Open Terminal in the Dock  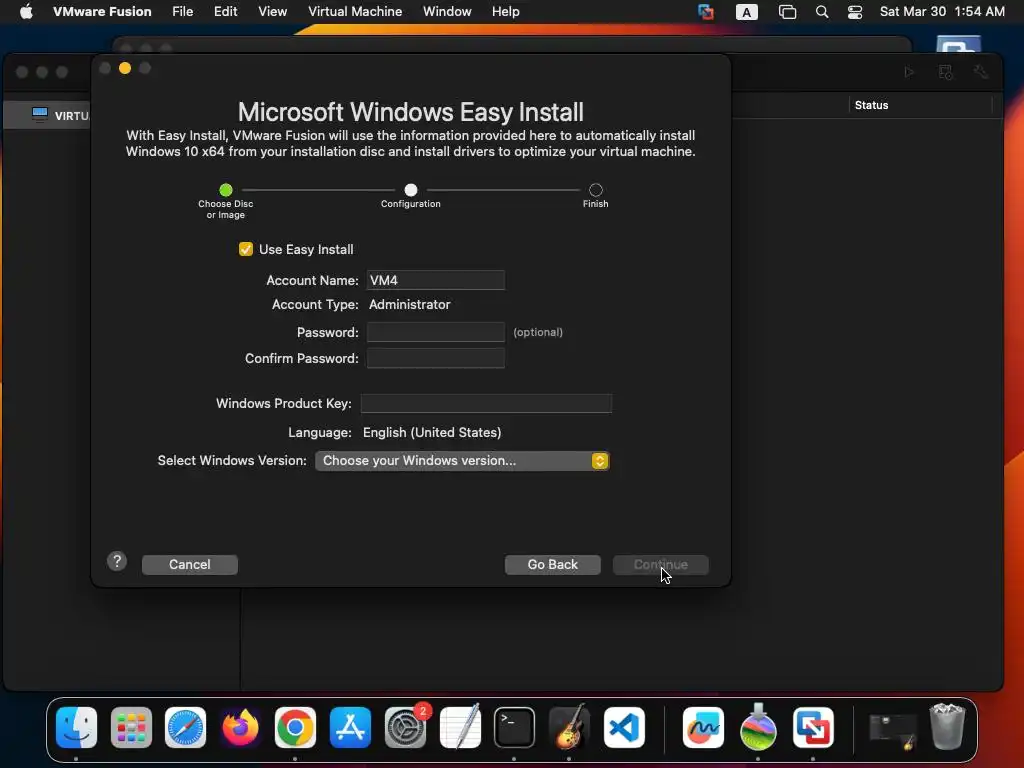(515, 727)
